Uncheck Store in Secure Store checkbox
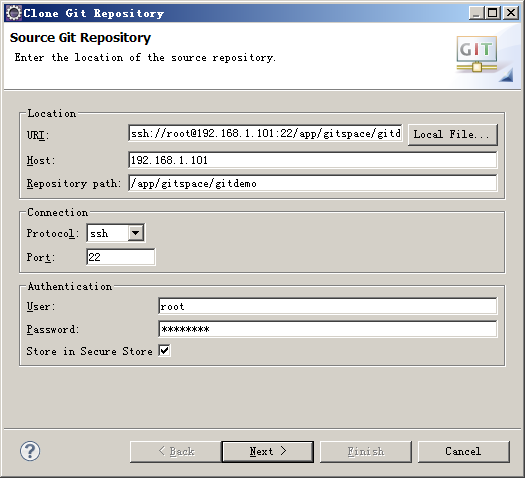Viewport: 525px width, 478px height. point(164,351)
